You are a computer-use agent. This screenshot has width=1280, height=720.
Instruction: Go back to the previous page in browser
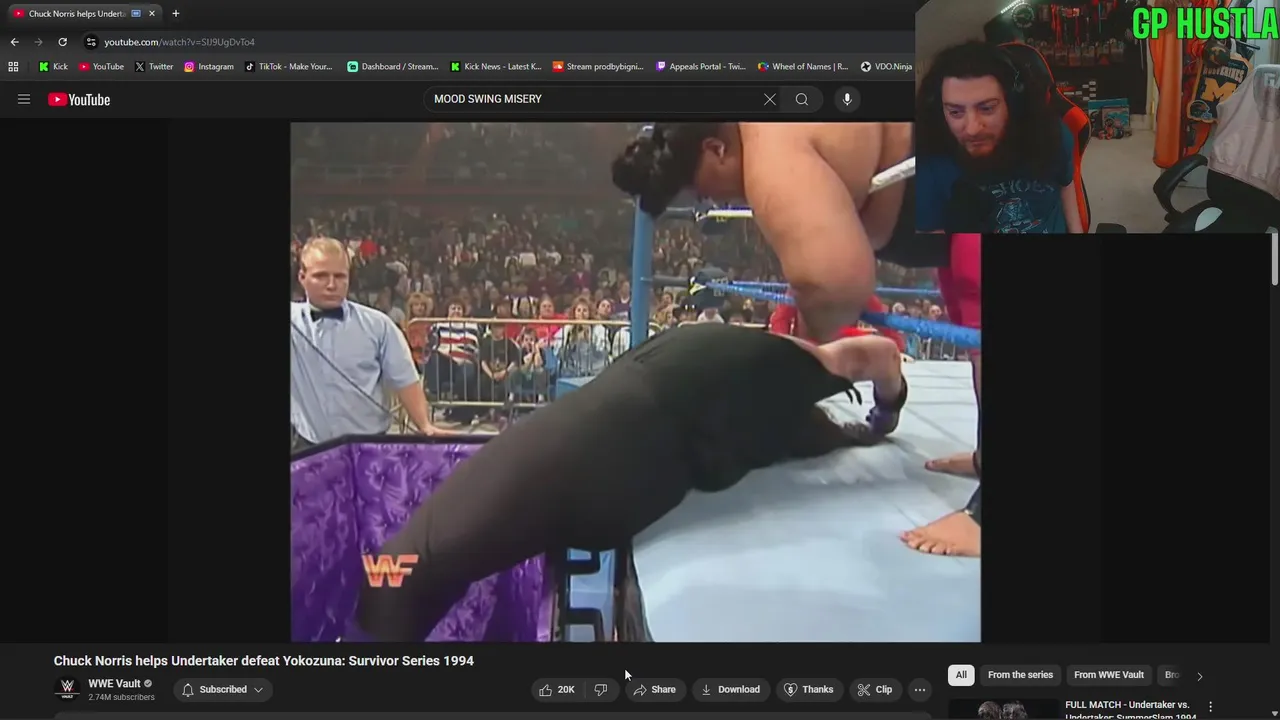point(14,42)
